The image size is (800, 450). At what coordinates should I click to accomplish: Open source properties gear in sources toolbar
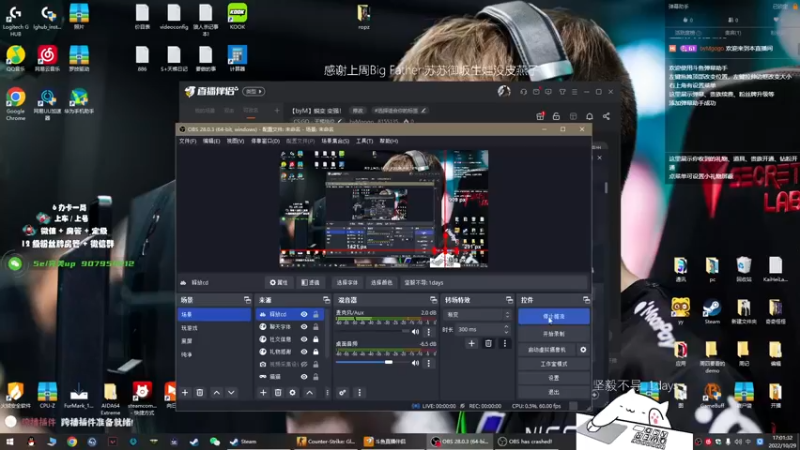click(x=292, y=392)
